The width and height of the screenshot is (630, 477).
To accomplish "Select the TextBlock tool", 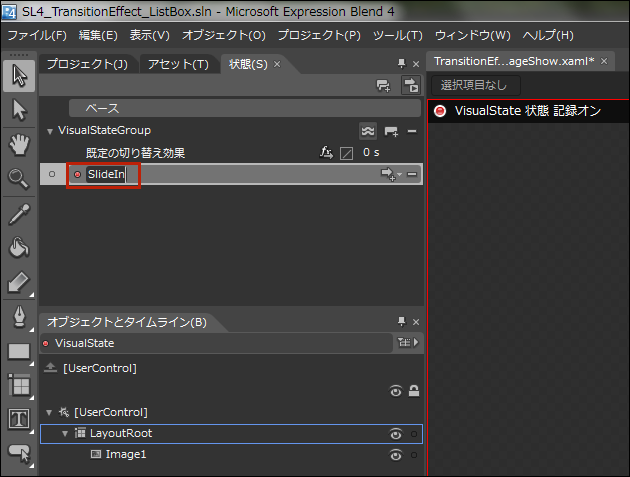I will (x=19, y=420).
